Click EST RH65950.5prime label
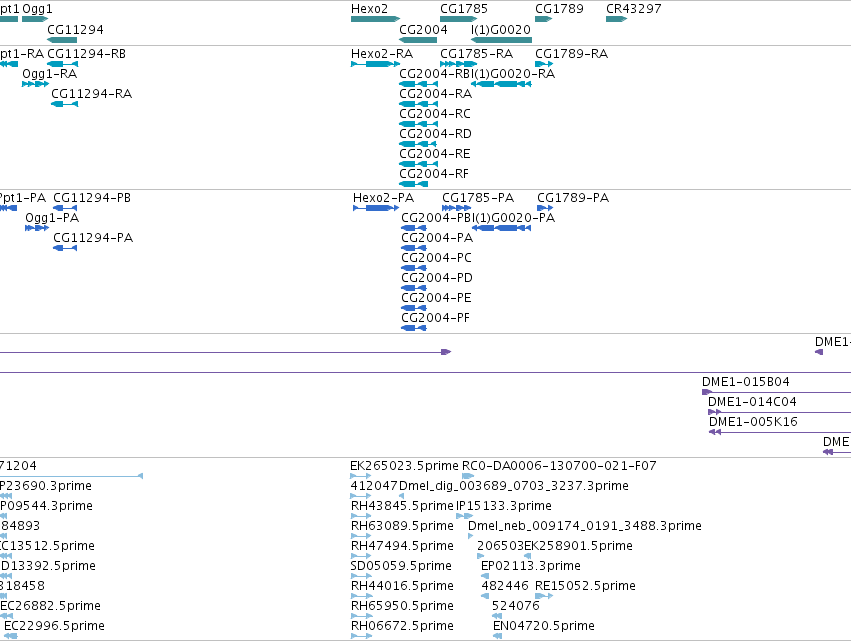The height and width of the screenshot is (641, 851). click(402, 607)
